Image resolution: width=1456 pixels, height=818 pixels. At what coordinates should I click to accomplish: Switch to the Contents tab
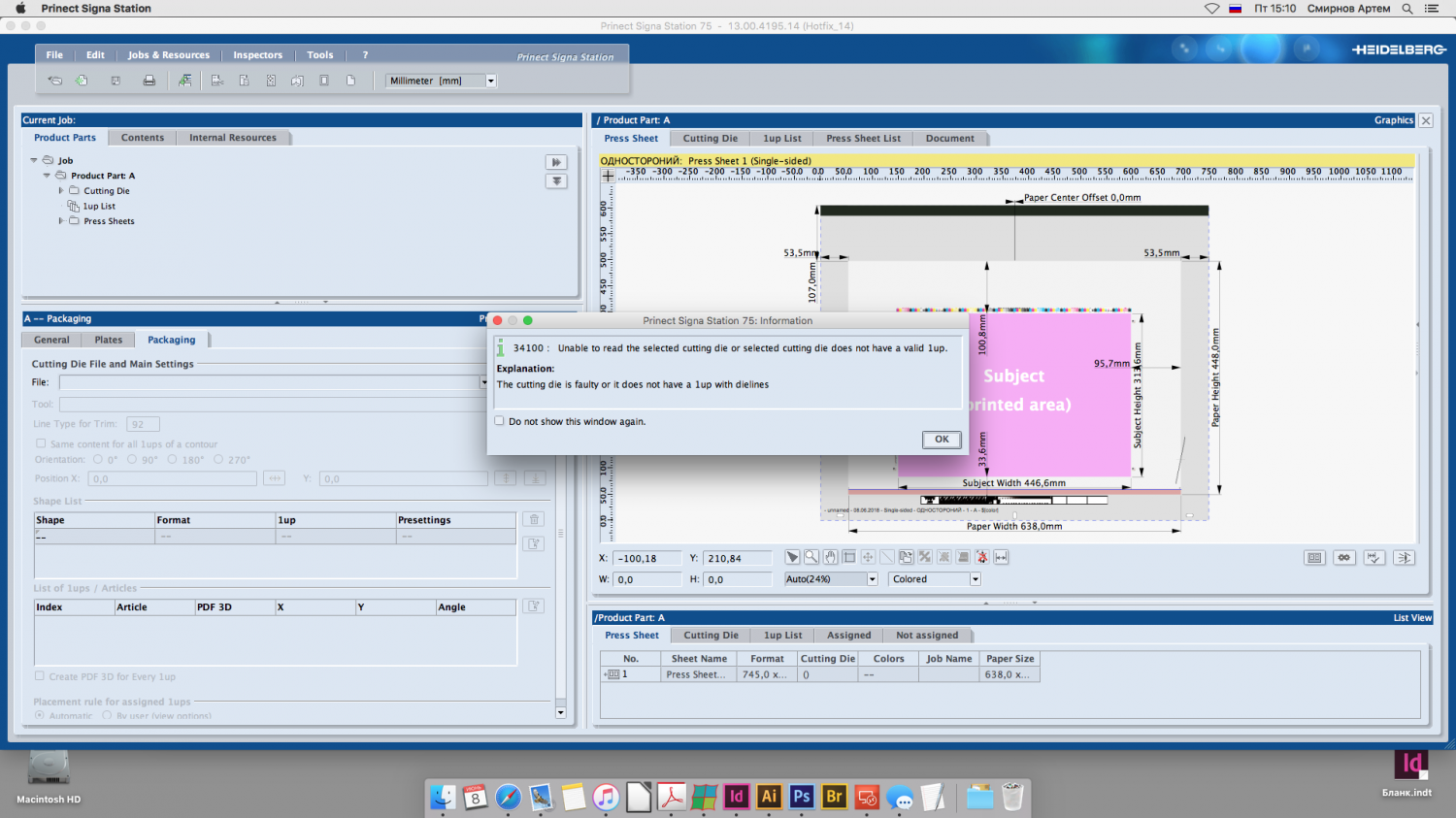pyautogui.click(x=143, y=138)
